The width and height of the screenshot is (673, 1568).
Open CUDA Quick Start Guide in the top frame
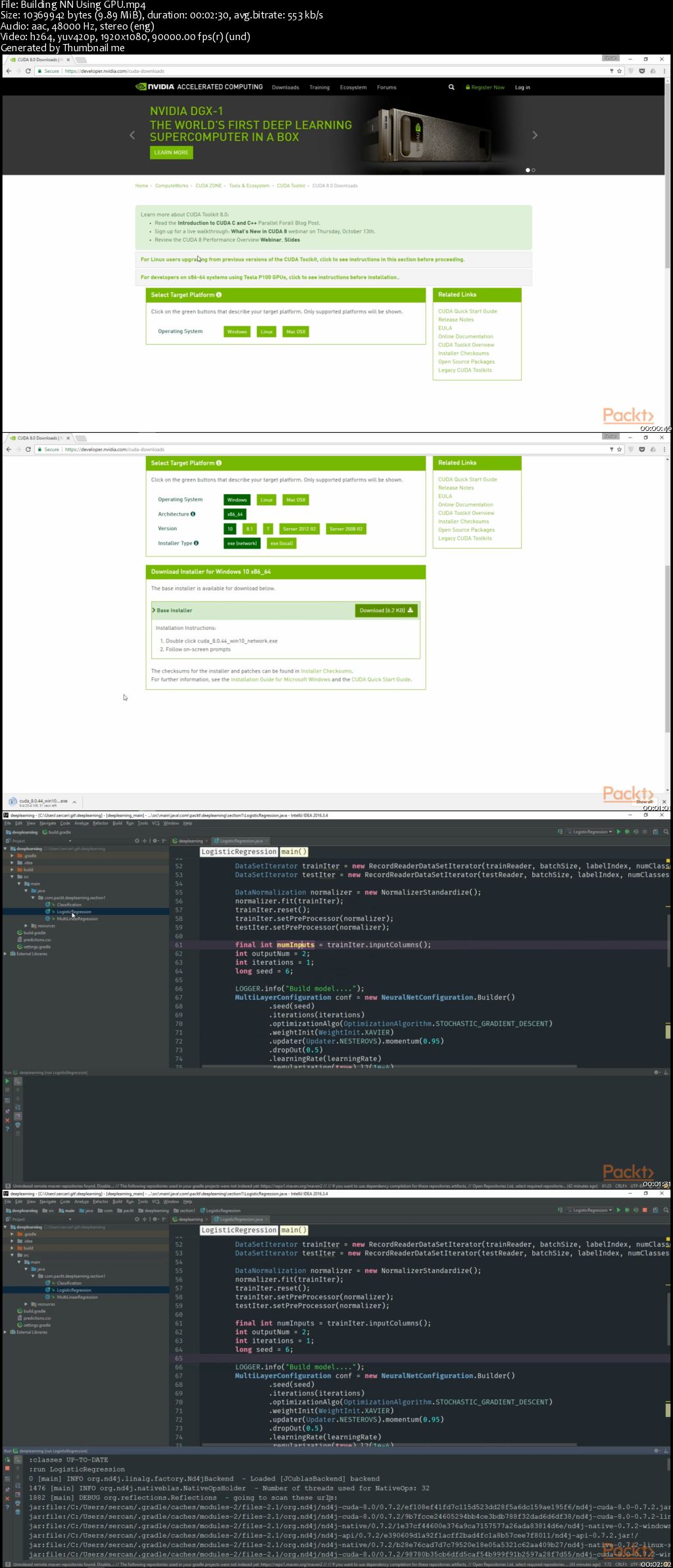(x=467, y=311)
